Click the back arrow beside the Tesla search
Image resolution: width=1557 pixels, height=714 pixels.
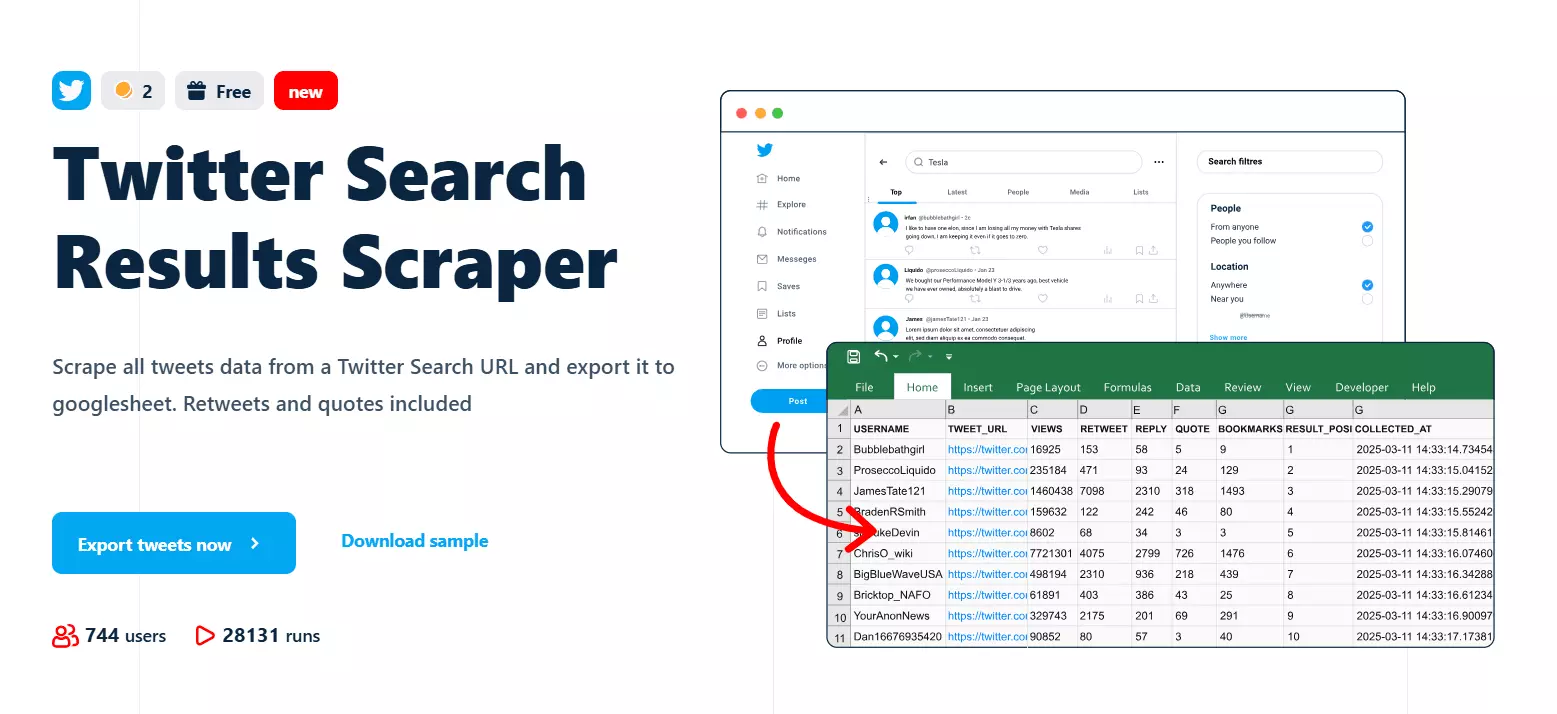click(883, 162)
